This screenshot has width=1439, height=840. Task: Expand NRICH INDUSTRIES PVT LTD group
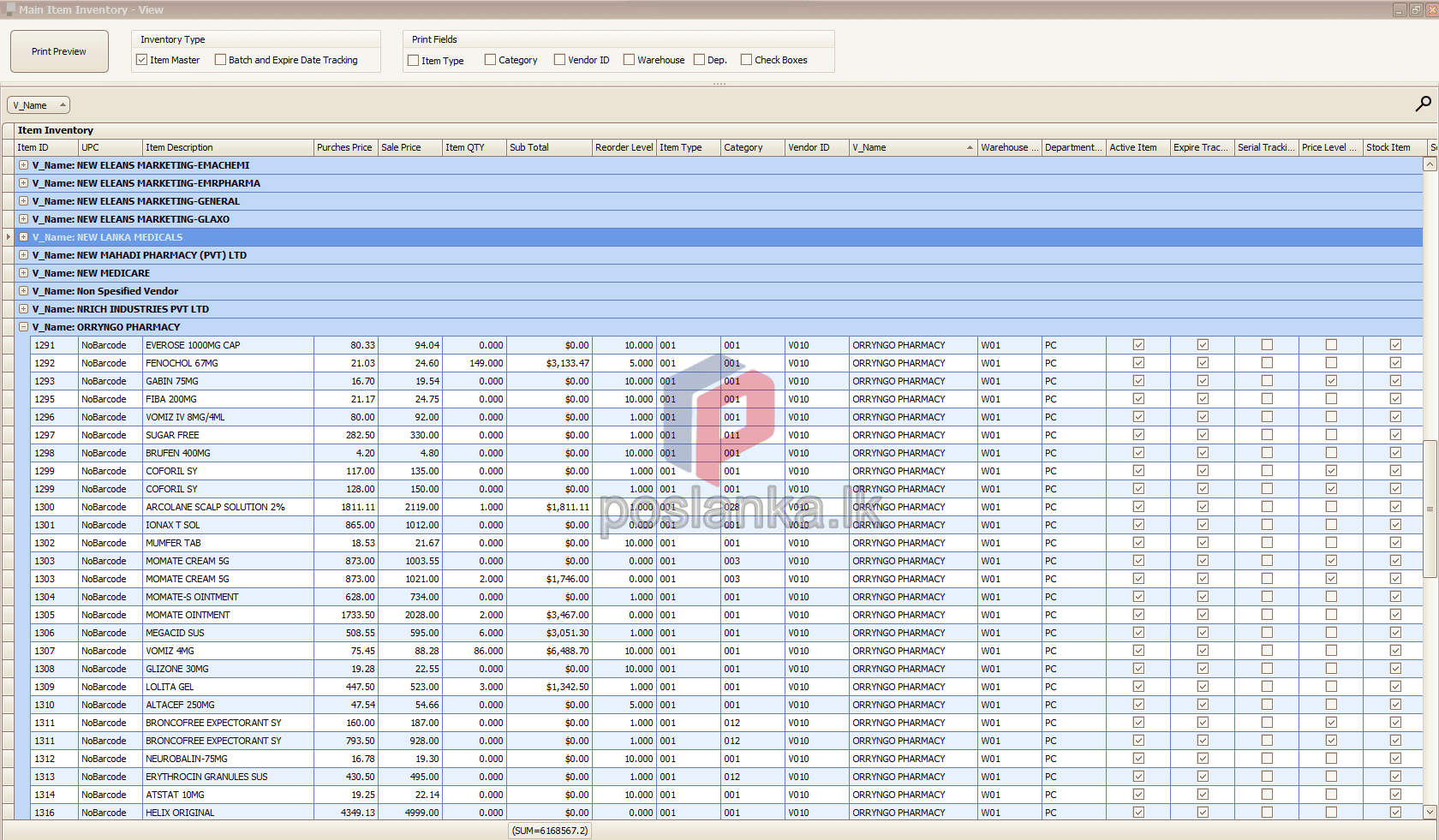coord(24,309)
